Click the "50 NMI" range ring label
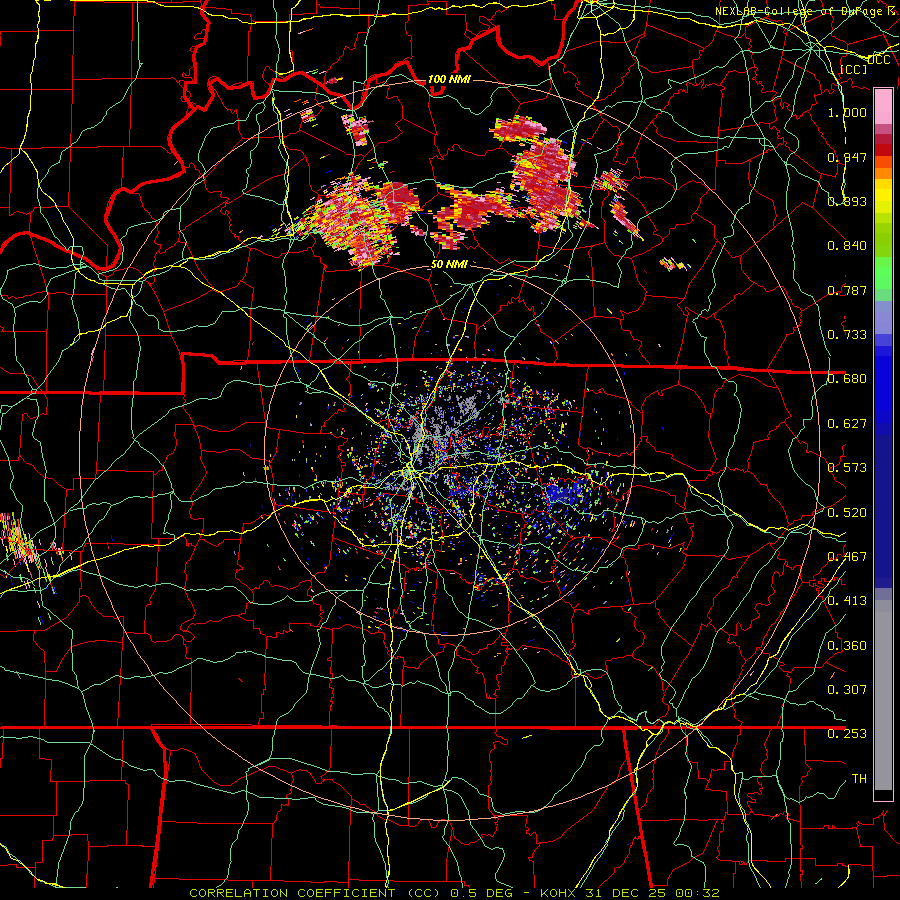The height and width of the screenshot is (900, 900). 449,264
